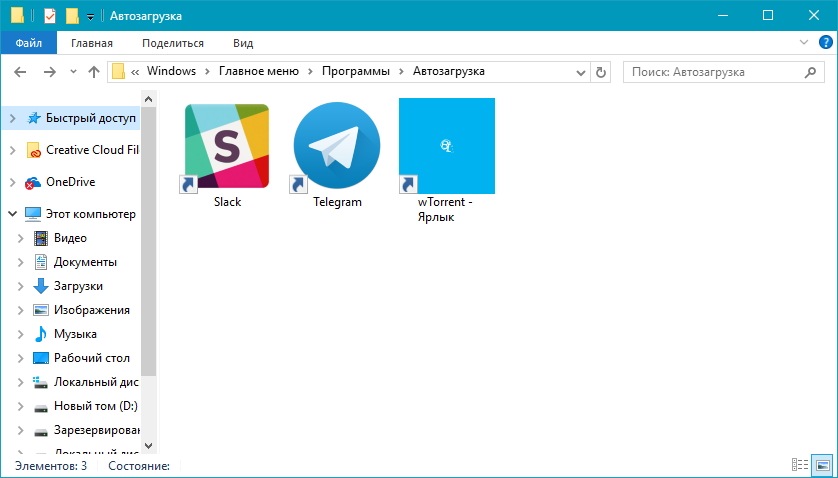838x478 pixels.
Task: Select OneDrive in the sidebar
Action: pyautogui.click(x=71, y=182)
